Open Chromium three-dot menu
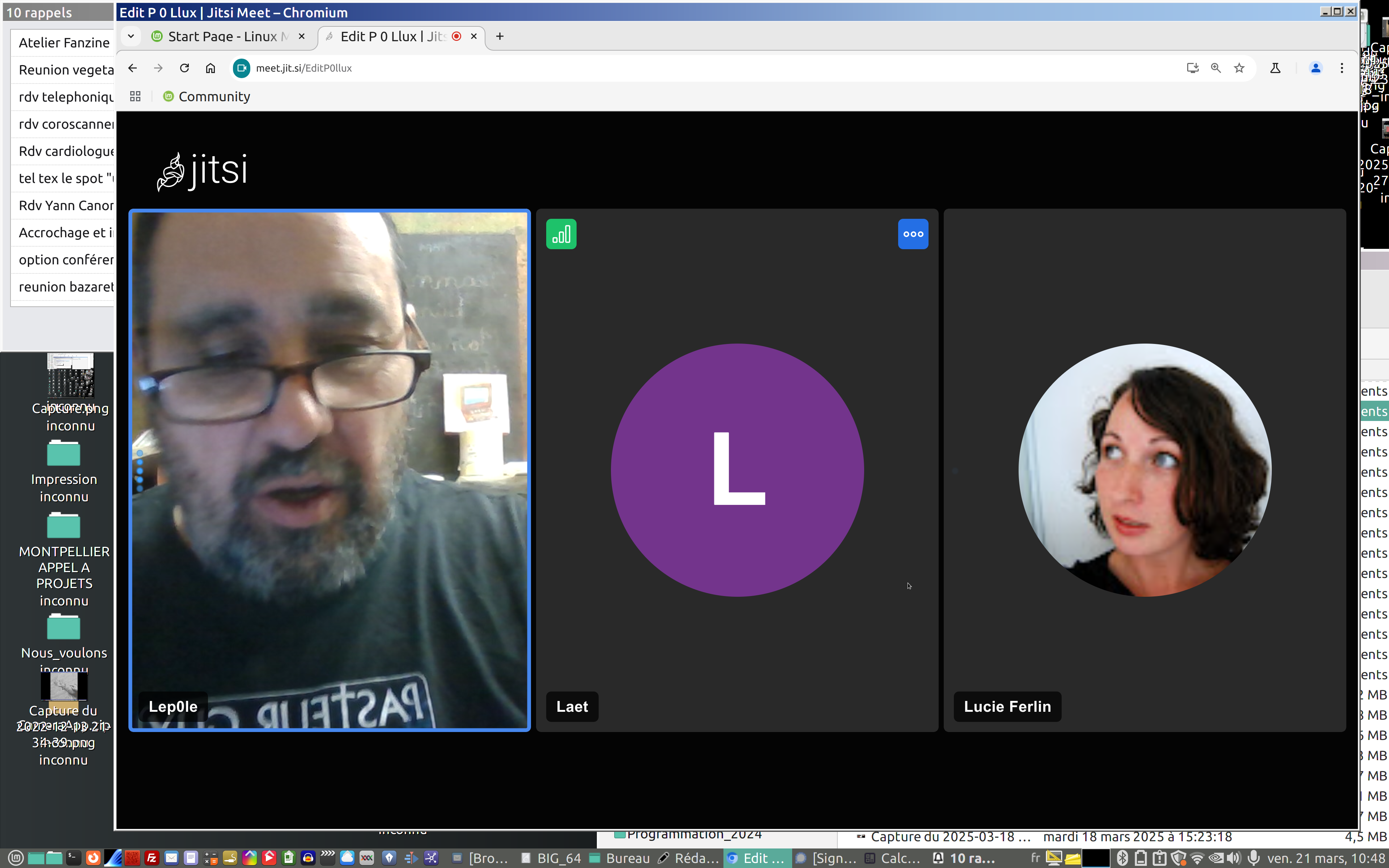This screenshot has width=1389, height=868. (x=1341, y=68)
